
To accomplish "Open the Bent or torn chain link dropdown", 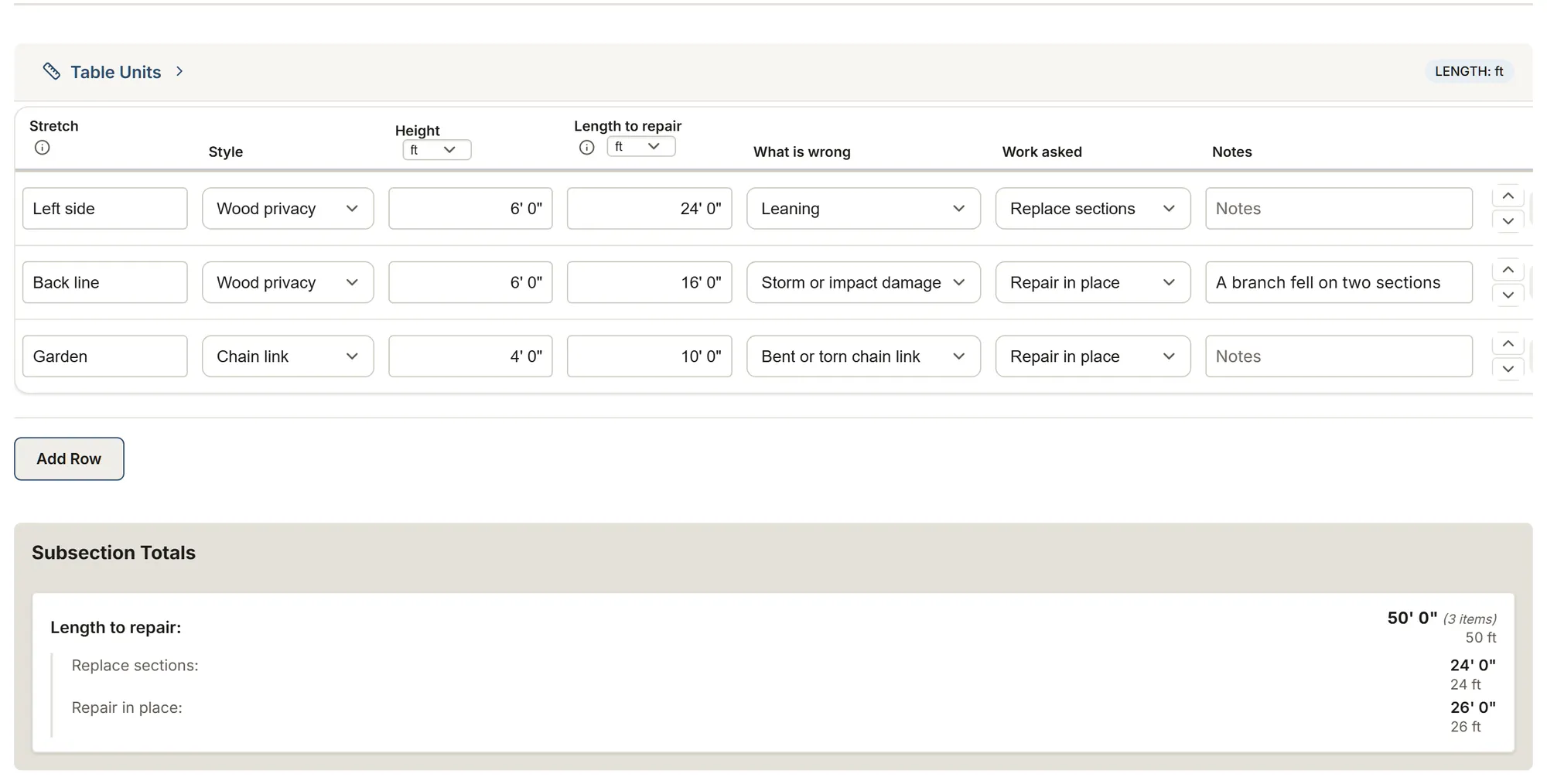I will pos(863,356).
